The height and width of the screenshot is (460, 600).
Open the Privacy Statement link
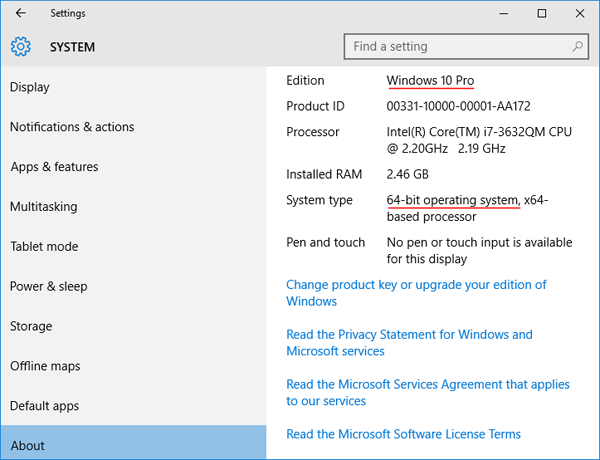coord(409,335)
